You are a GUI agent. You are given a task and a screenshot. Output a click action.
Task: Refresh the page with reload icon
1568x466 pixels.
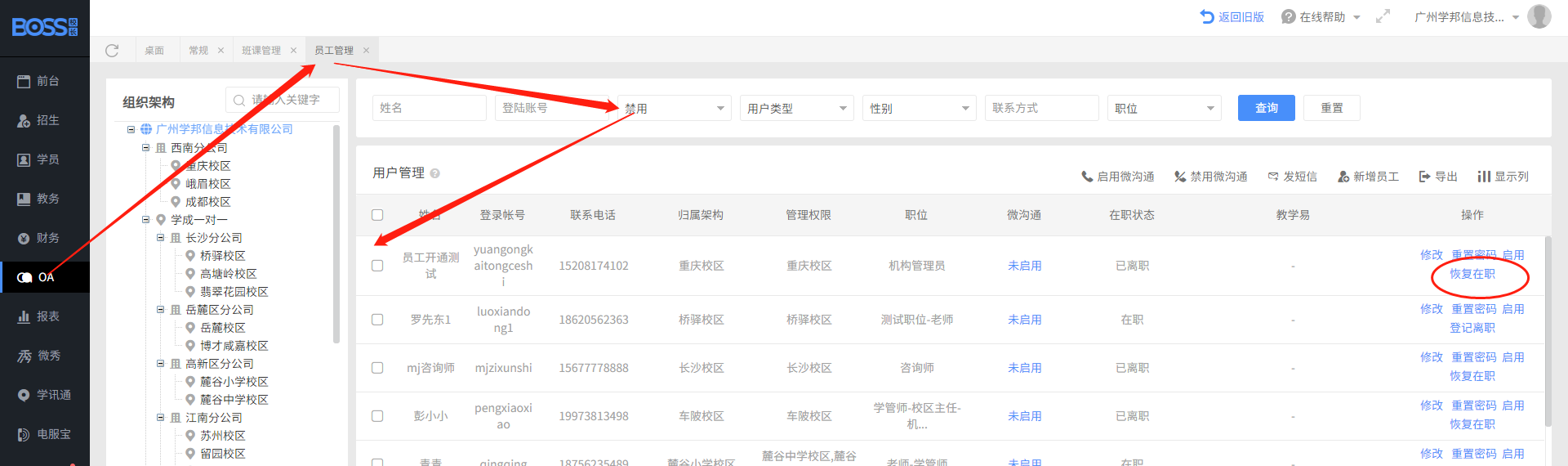coord(112,51)
